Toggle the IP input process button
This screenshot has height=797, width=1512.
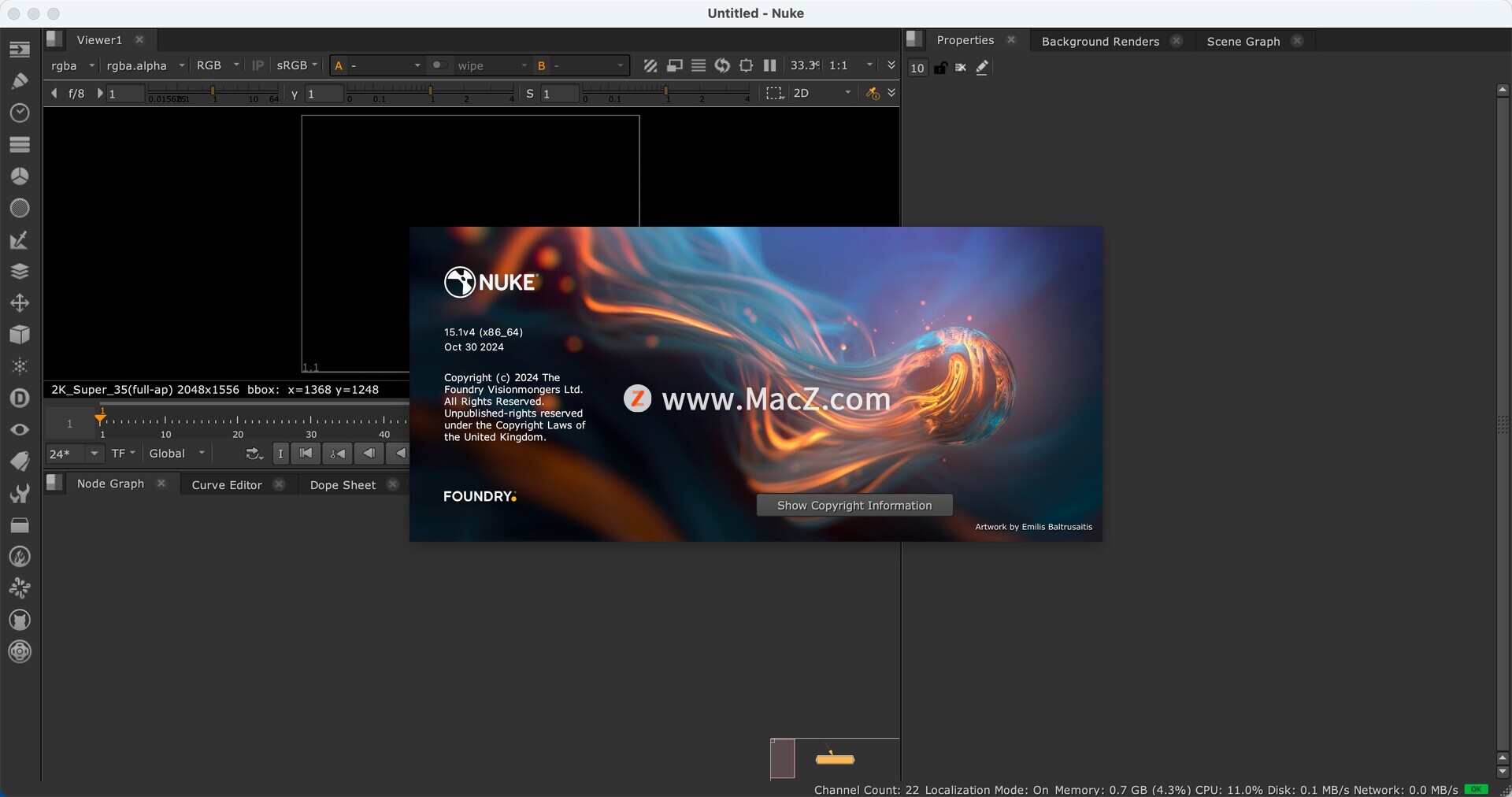[x=258, y=66]
